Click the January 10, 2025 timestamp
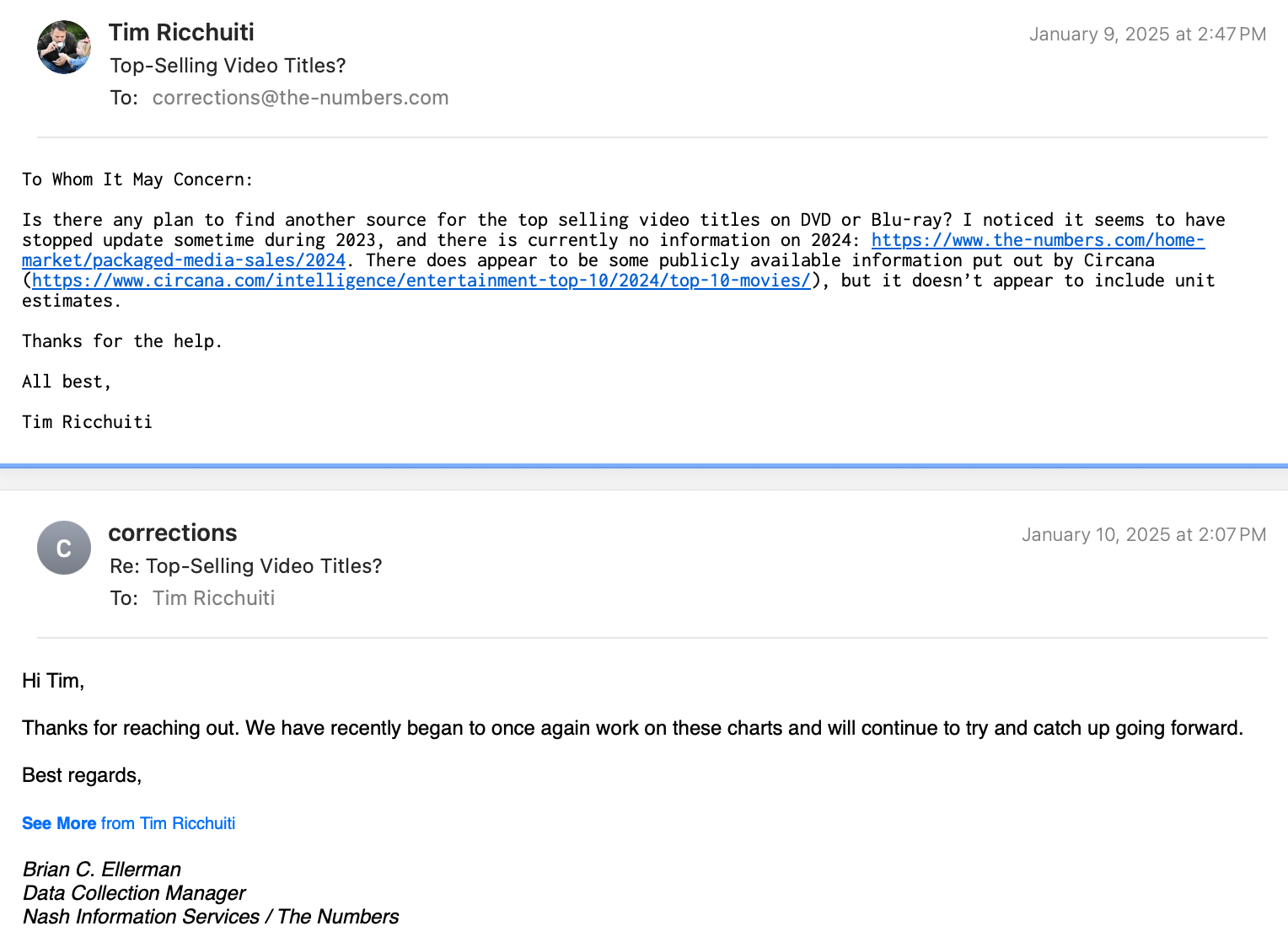The width and height of the screenshot is (1288, 942). click(1144, 535)
